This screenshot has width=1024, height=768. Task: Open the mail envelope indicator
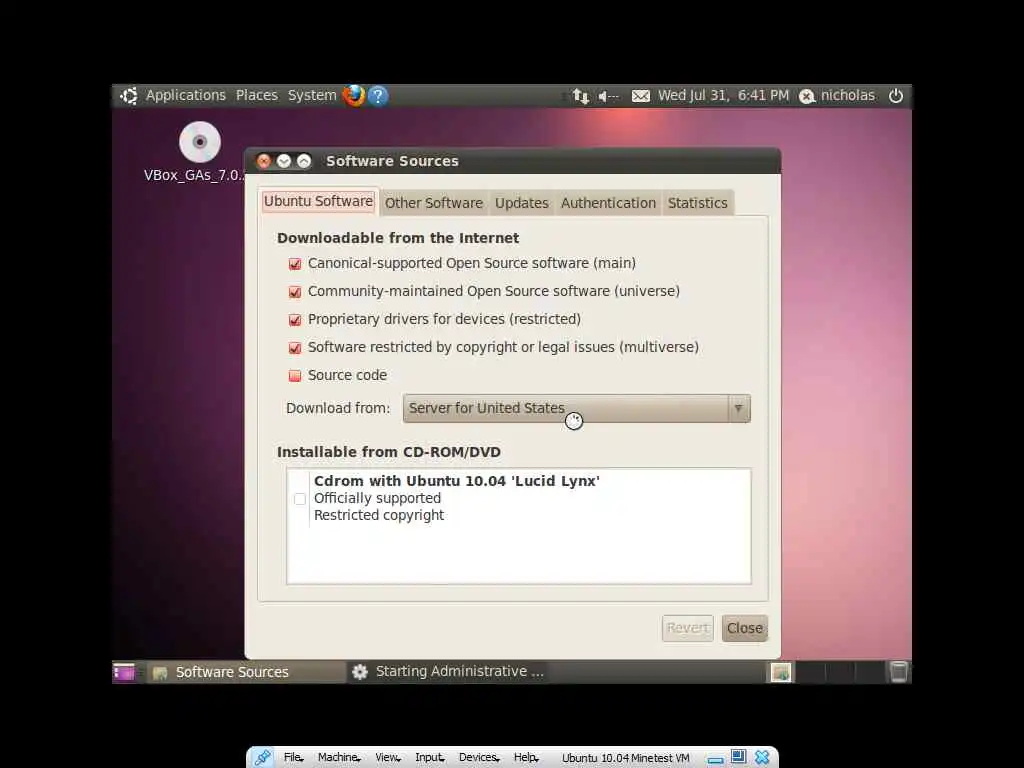pos(641,96)
